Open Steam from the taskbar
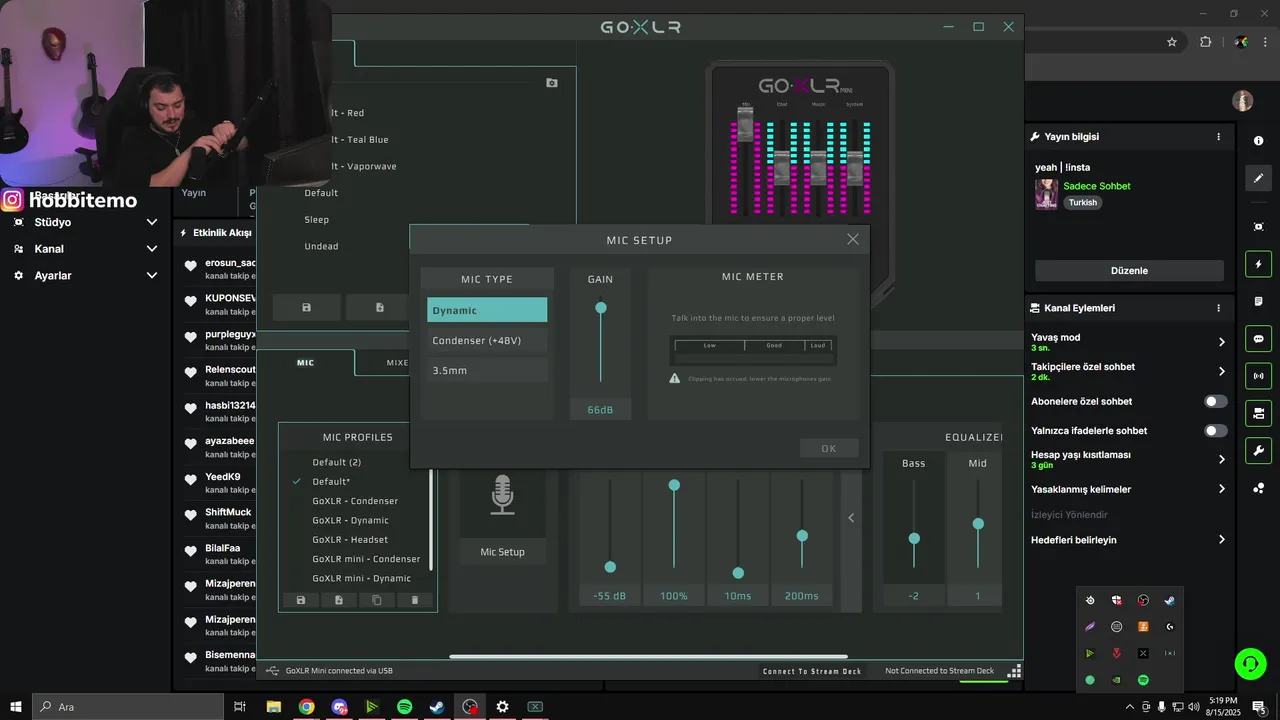The image size is (1280, 720). click(x=437, y=707)
